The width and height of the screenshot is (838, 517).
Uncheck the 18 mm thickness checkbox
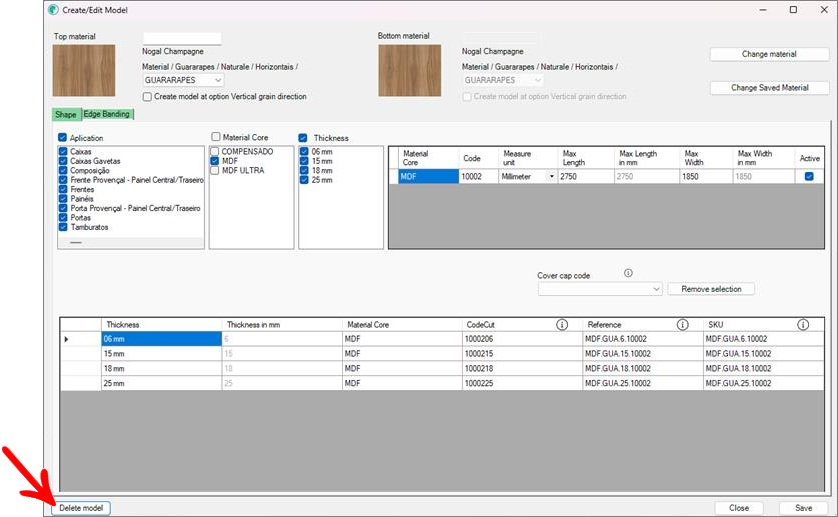[304, 170]
